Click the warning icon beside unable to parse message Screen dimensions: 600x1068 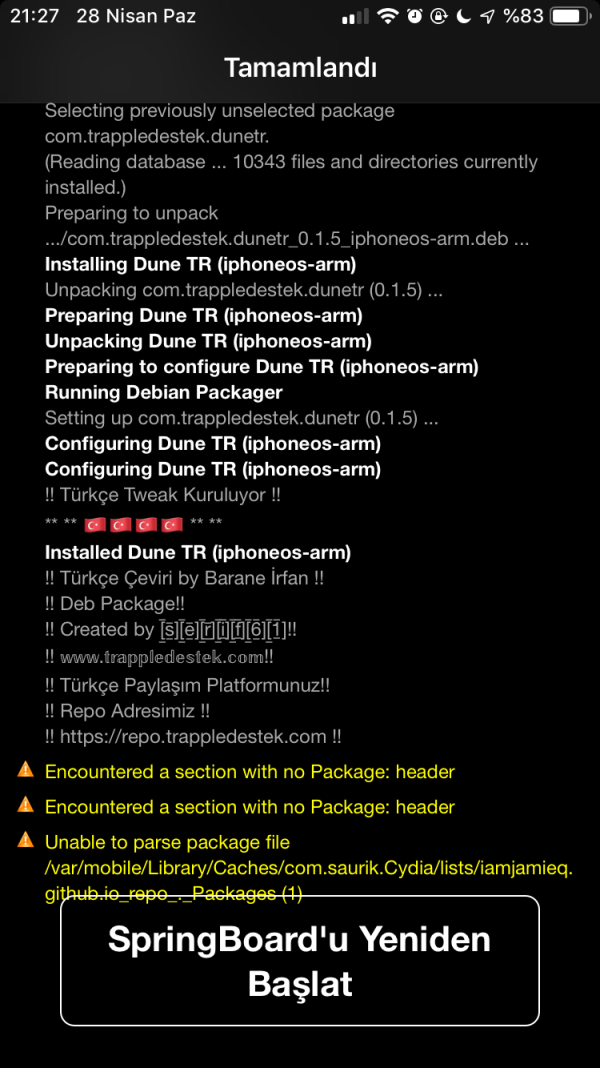pos(24,842)
